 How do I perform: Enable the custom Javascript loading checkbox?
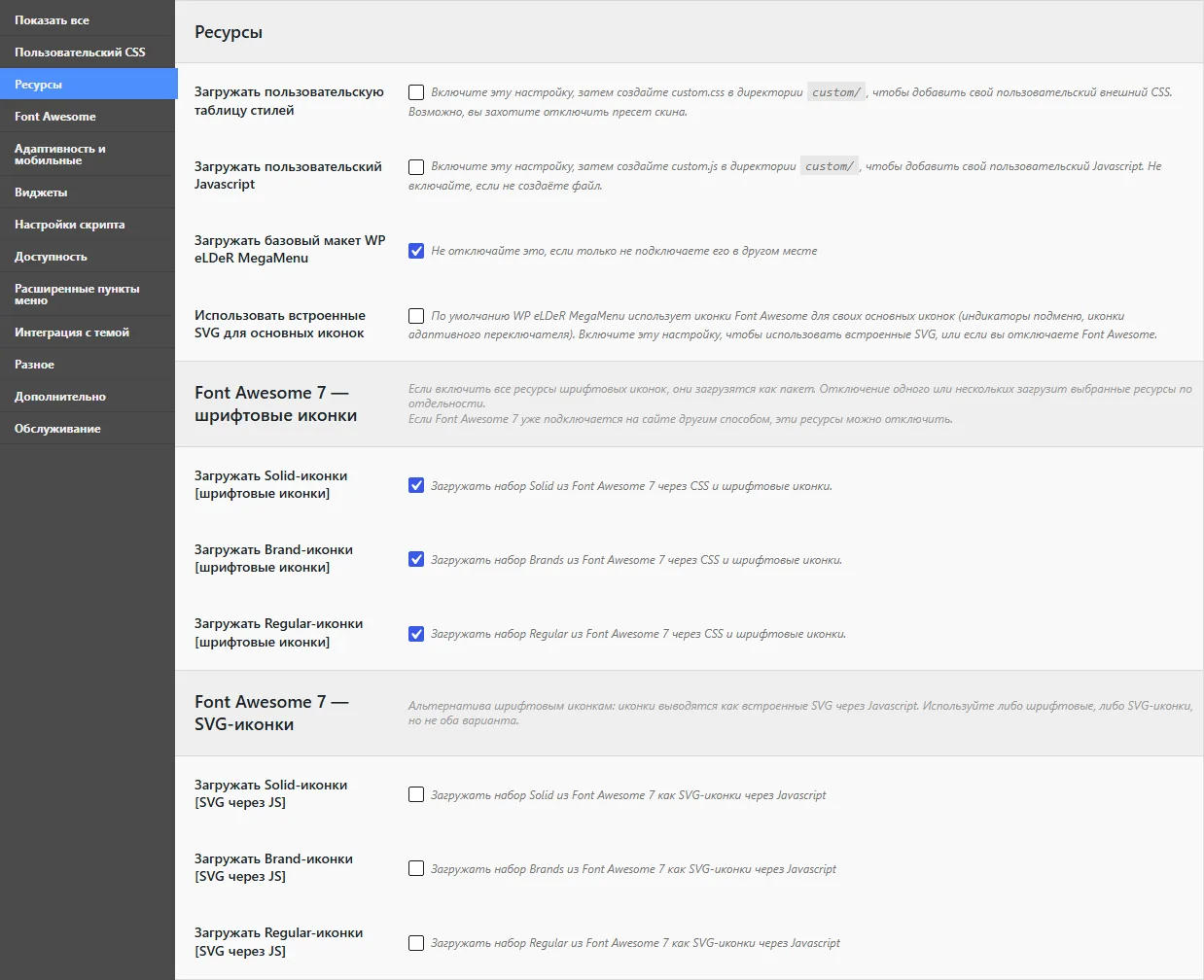(416, 167)
